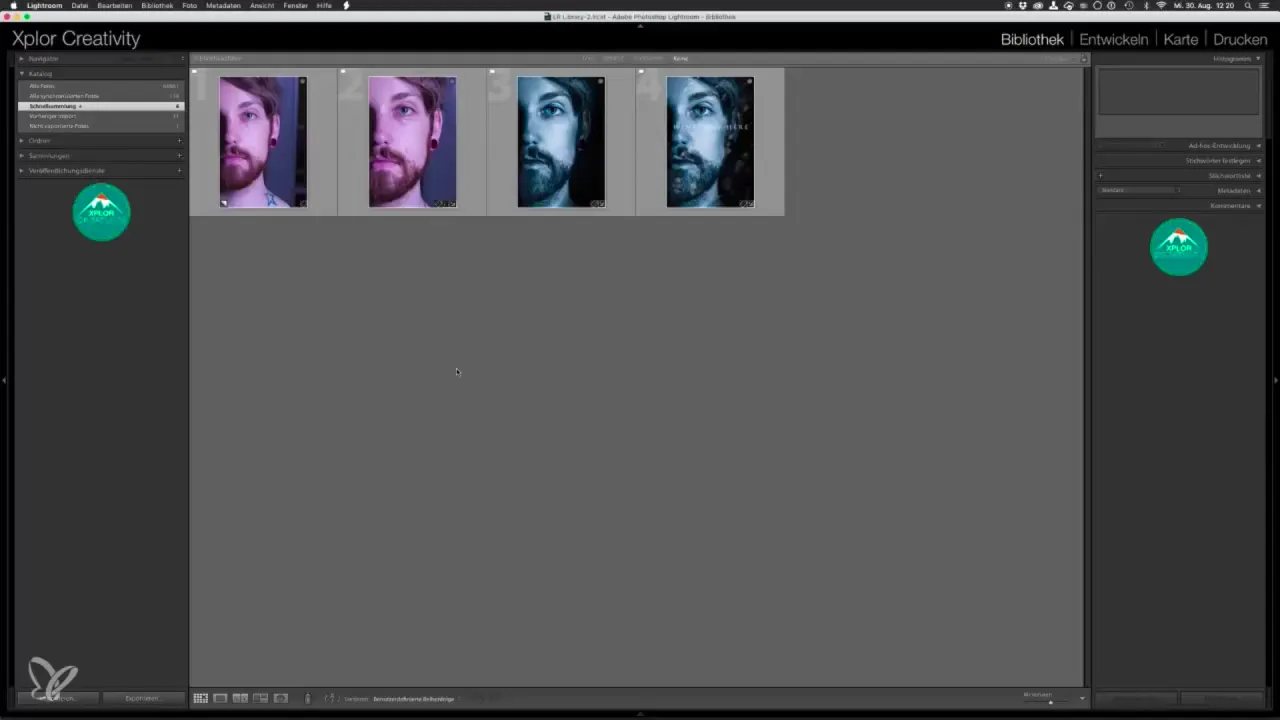Select the first purple portrait thumbnail
The width and height of the screenshot is (1280, 720).
[x=263, y=142]
